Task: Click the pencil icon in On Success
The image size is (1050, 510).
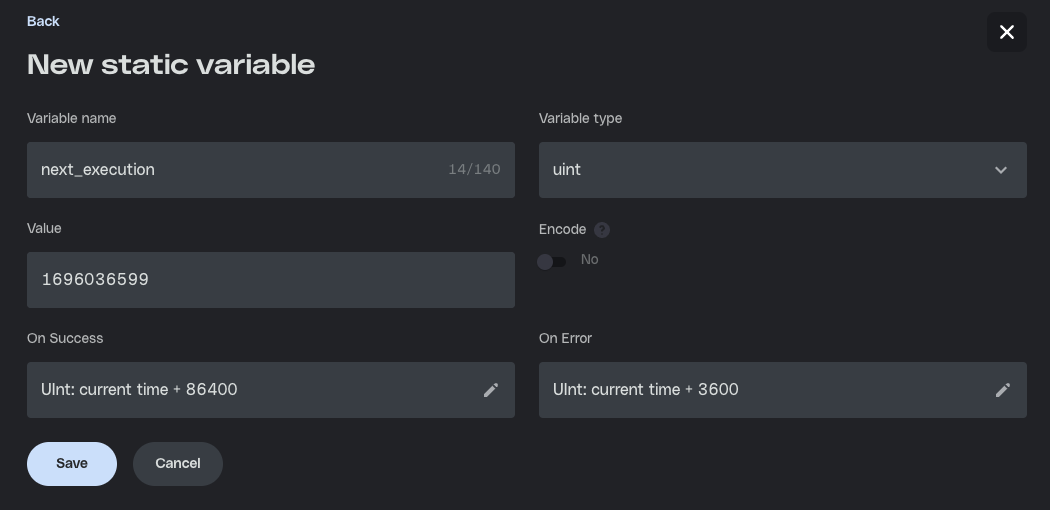Action: [x=491, y=390]
